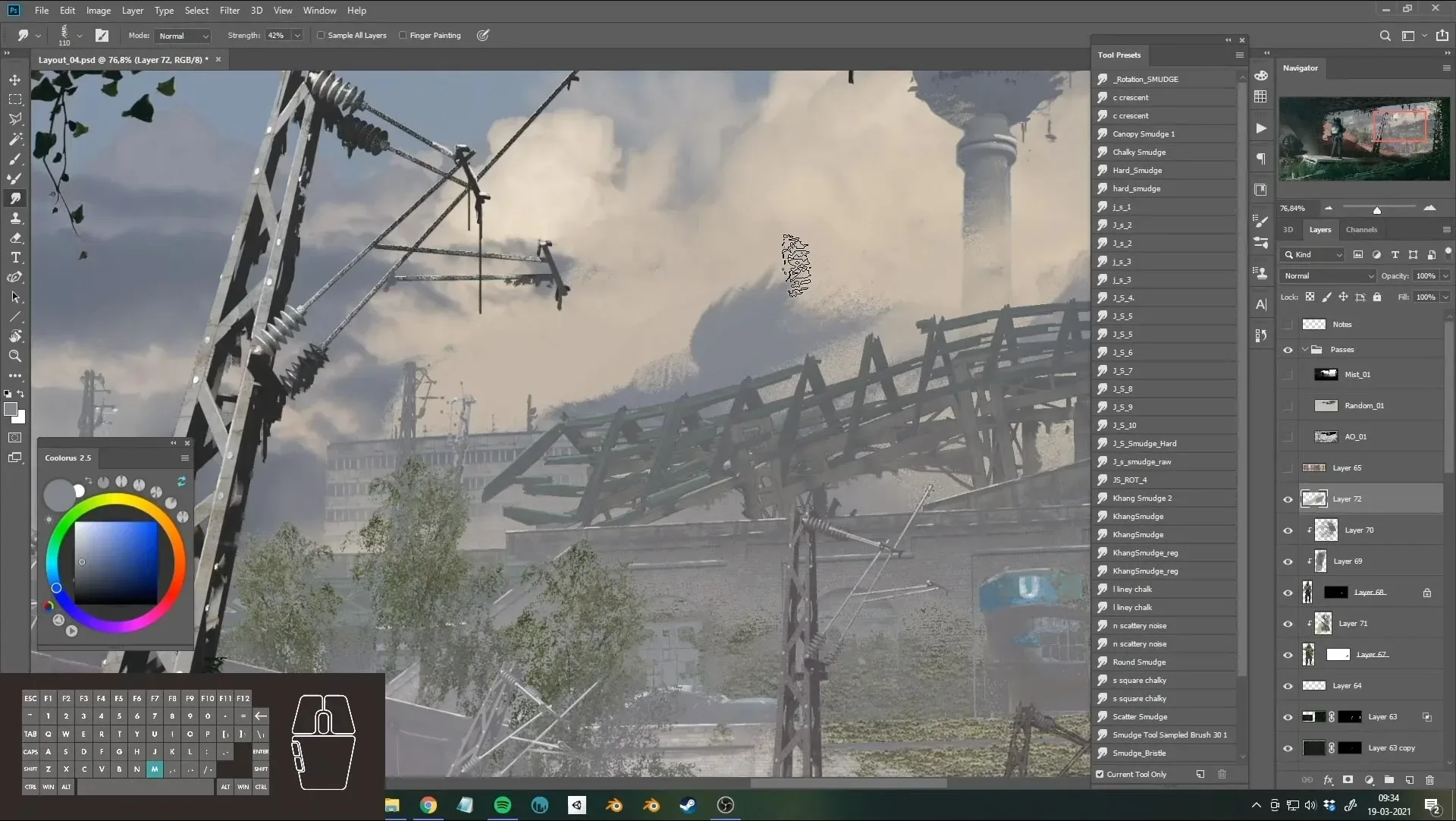Enable Sample All Layers checkbox

pos(321,36)
